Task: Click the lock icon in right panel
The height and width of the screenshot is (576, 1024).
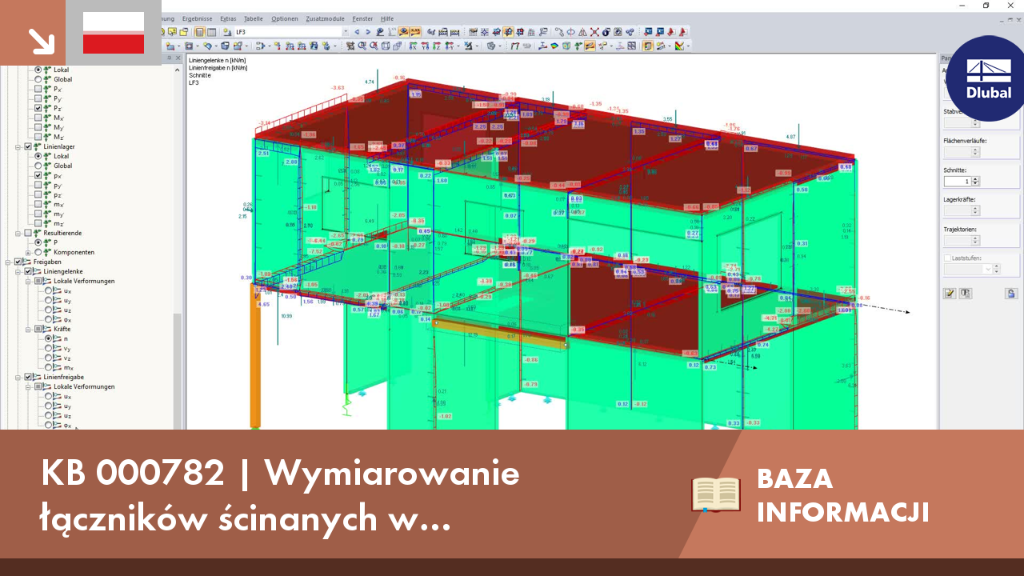Action: [x=1011, y=294]
